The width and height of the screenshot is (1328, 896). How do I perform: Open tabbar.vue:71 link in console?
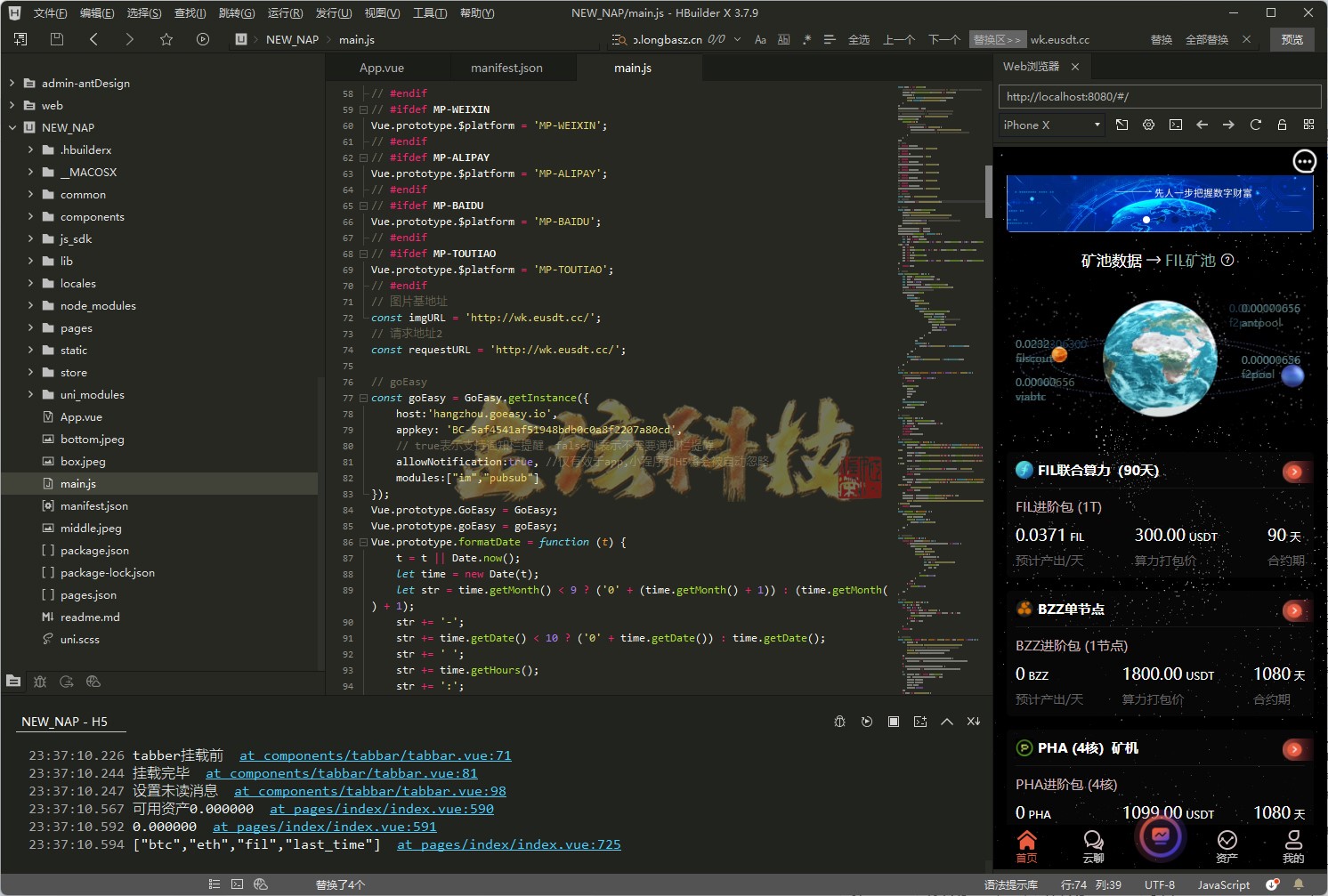(x=375, y=755)
